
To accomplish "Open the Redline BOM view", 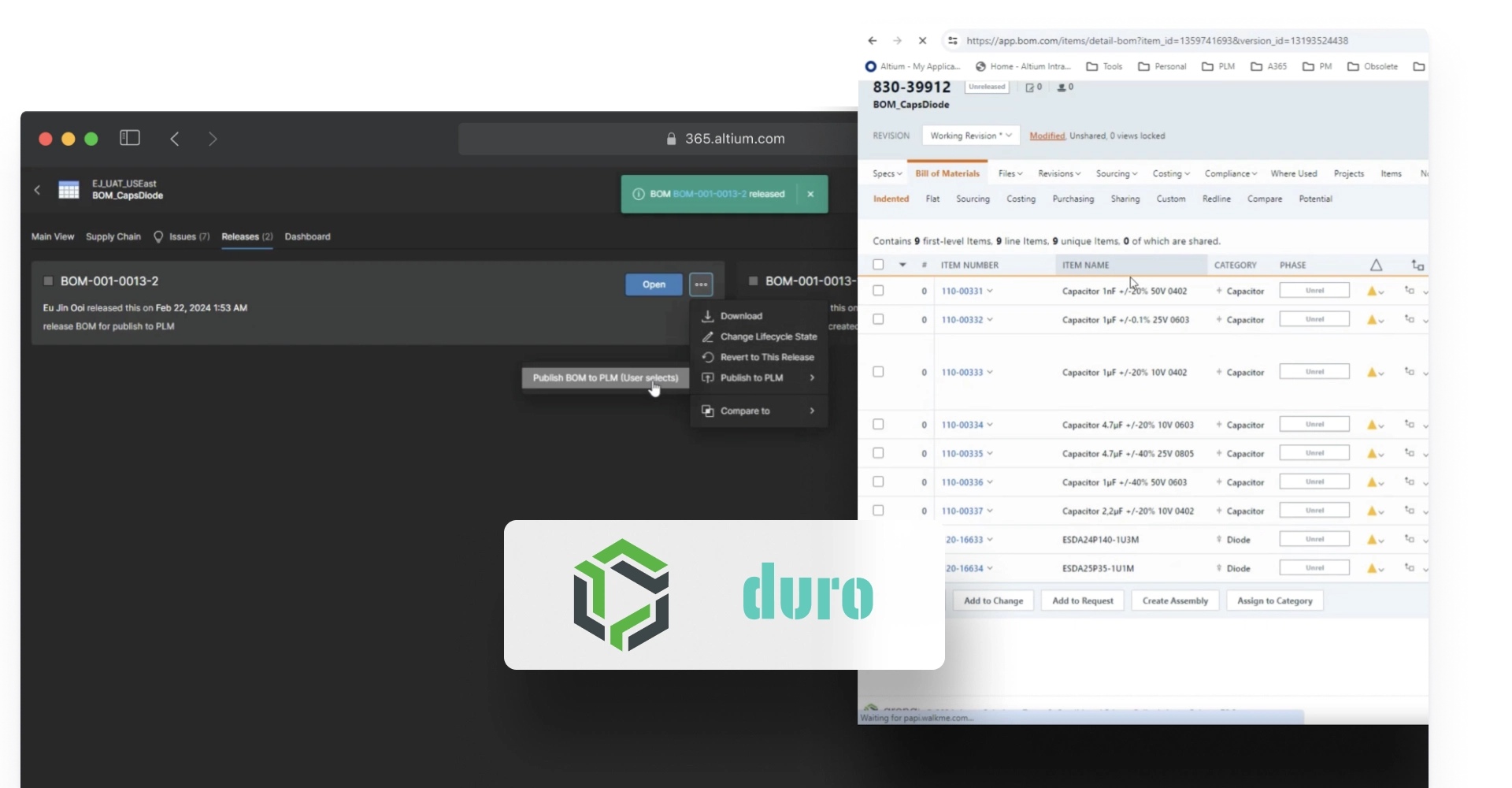I will 1216,199.
